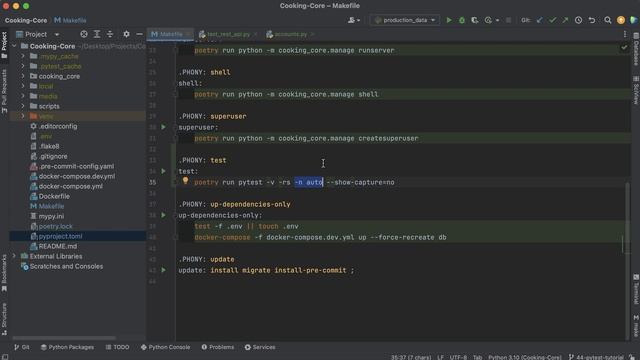
Task: Open Project panel gear options
Action: (x=126, y=34)
